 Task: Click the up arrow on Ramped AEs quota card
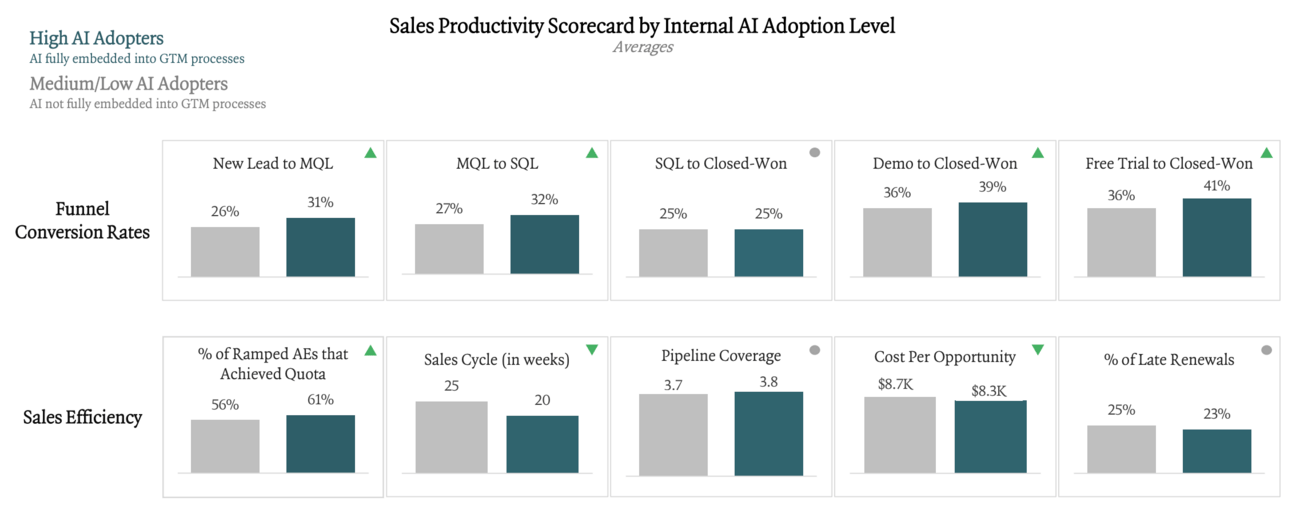tap(371, 350)
